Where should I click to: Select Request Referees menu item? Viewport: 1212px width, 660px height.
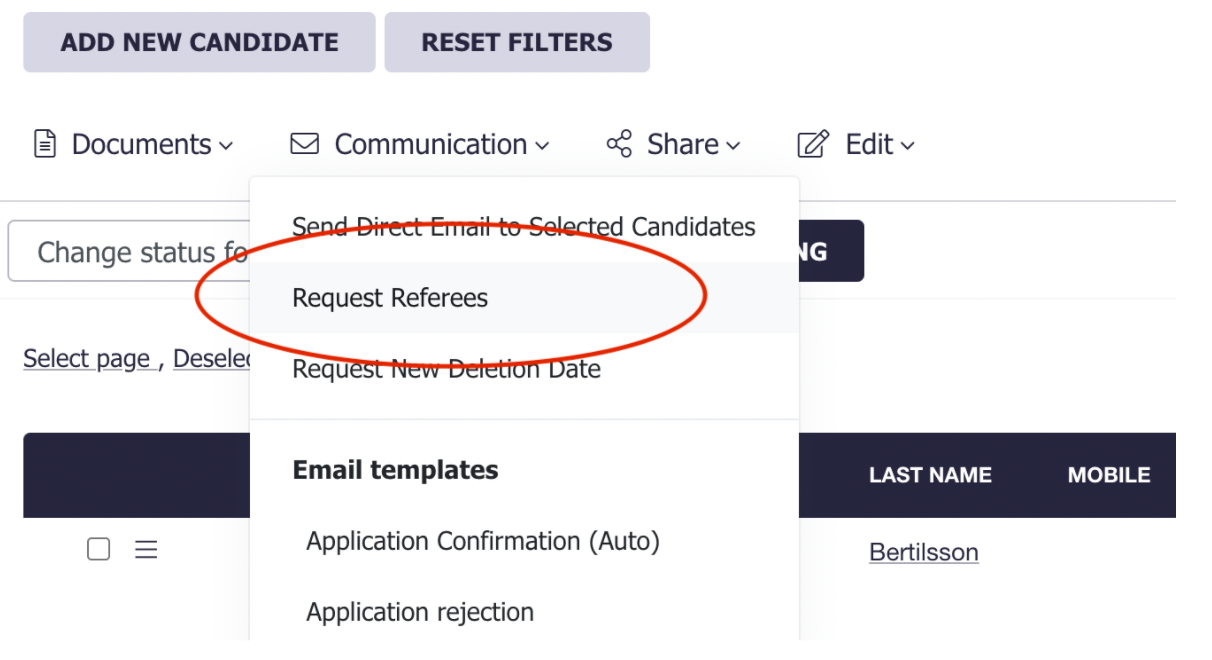pos(524,298)
